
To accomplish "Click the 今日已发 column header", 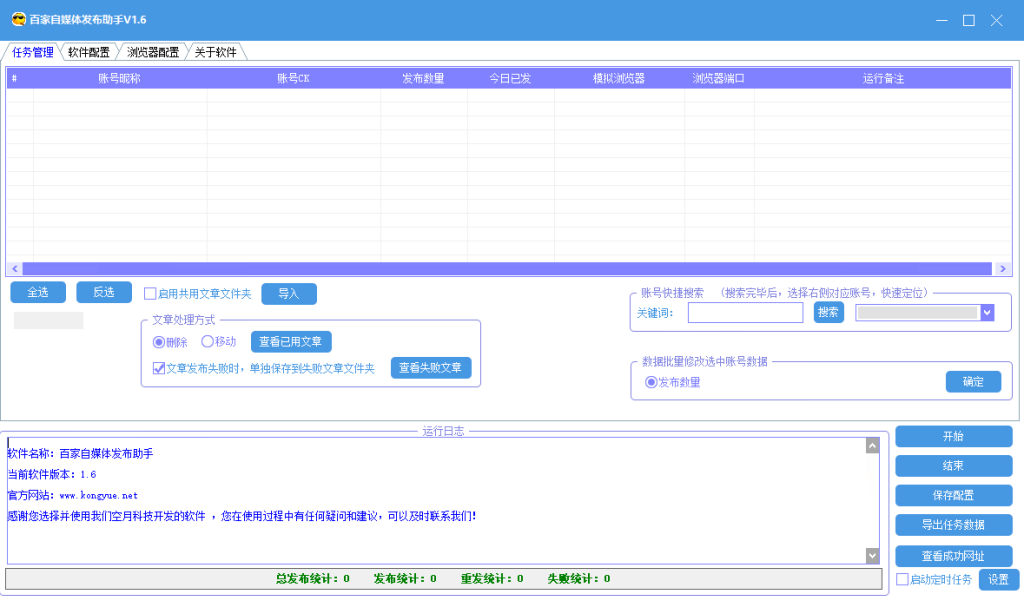I will pyautogui.click(x=510, y=78).
